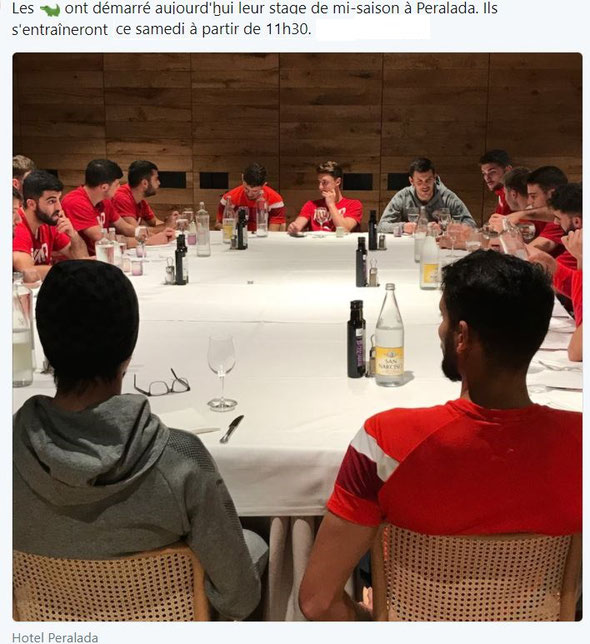Click the crocodile emoji in the post text

point(50,9)
